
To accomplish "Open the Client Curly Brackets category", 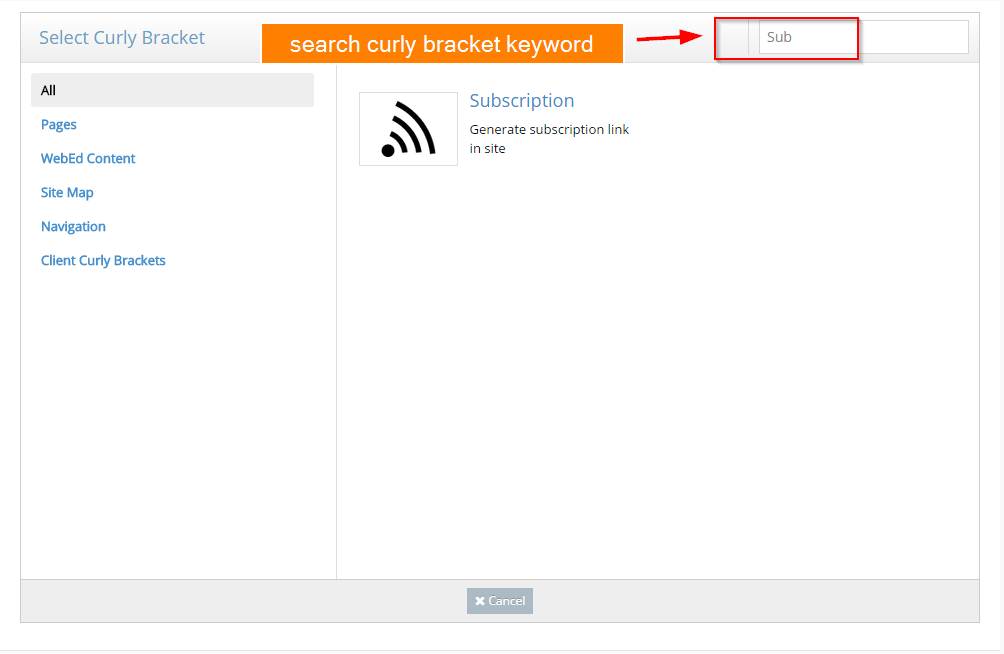I will tap(103, 261).
